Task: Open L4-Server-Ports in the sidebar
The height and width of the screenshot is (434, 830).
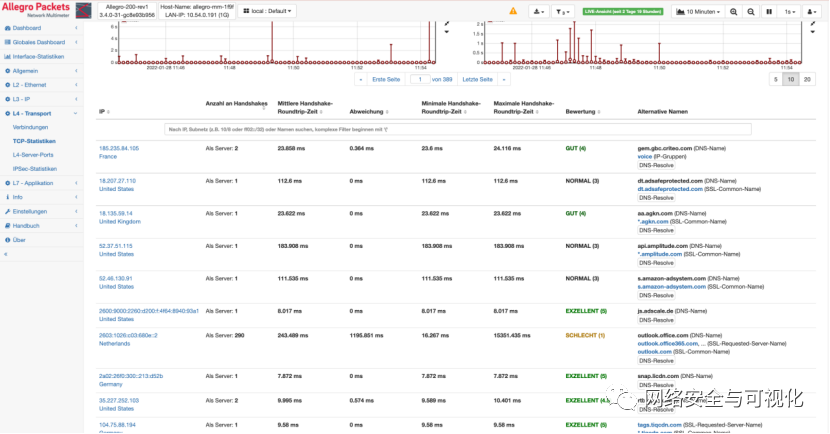Action: point(33,155)
